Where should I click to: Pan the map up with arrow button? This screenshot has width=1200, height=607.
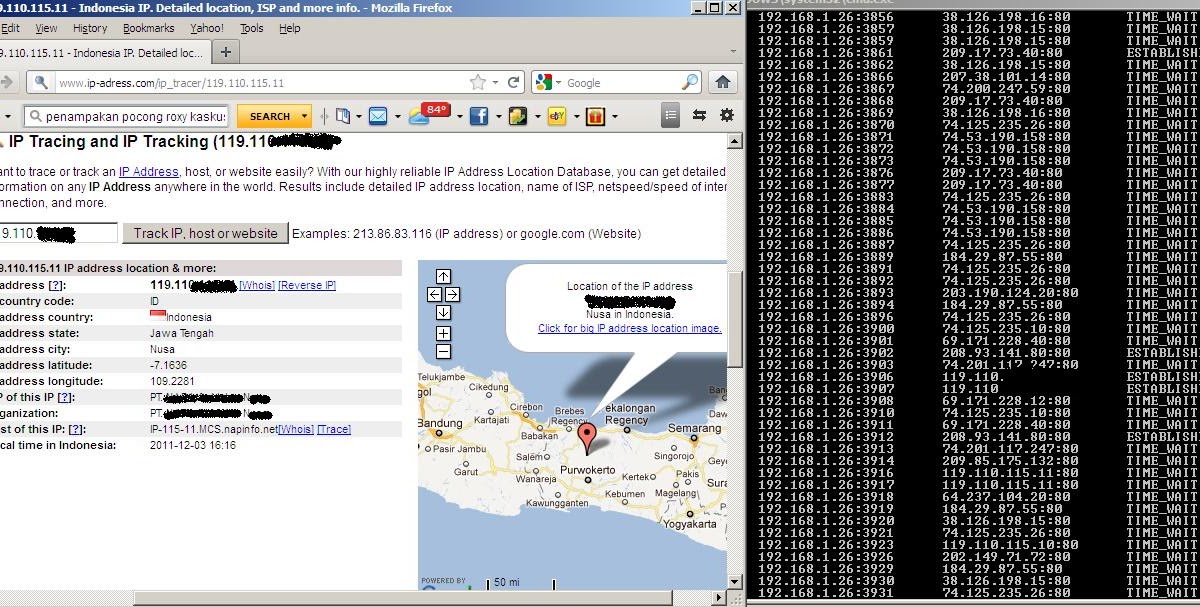click(444, 277)
